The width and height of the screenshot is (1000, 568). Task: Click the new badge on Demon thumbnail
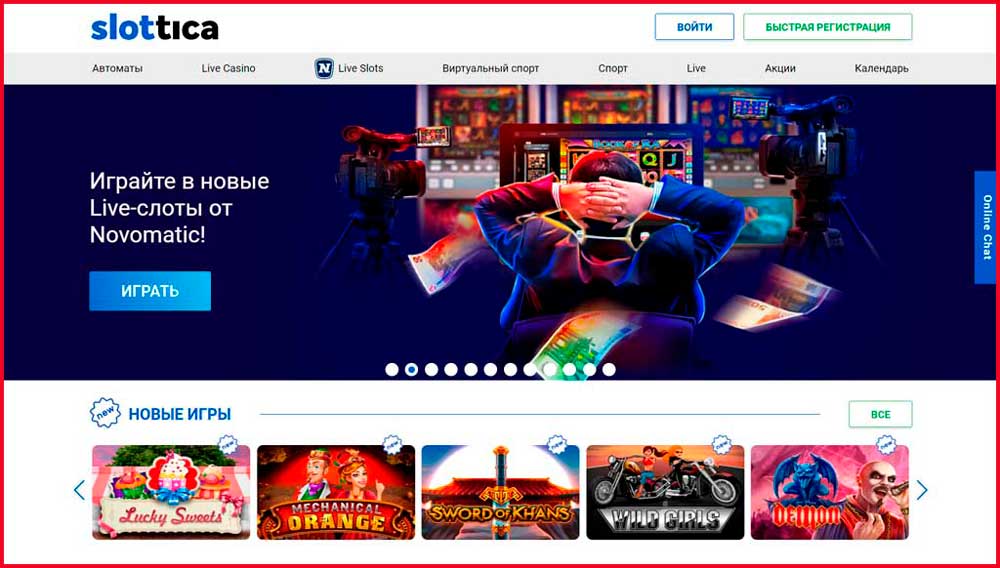click(885, 444)
